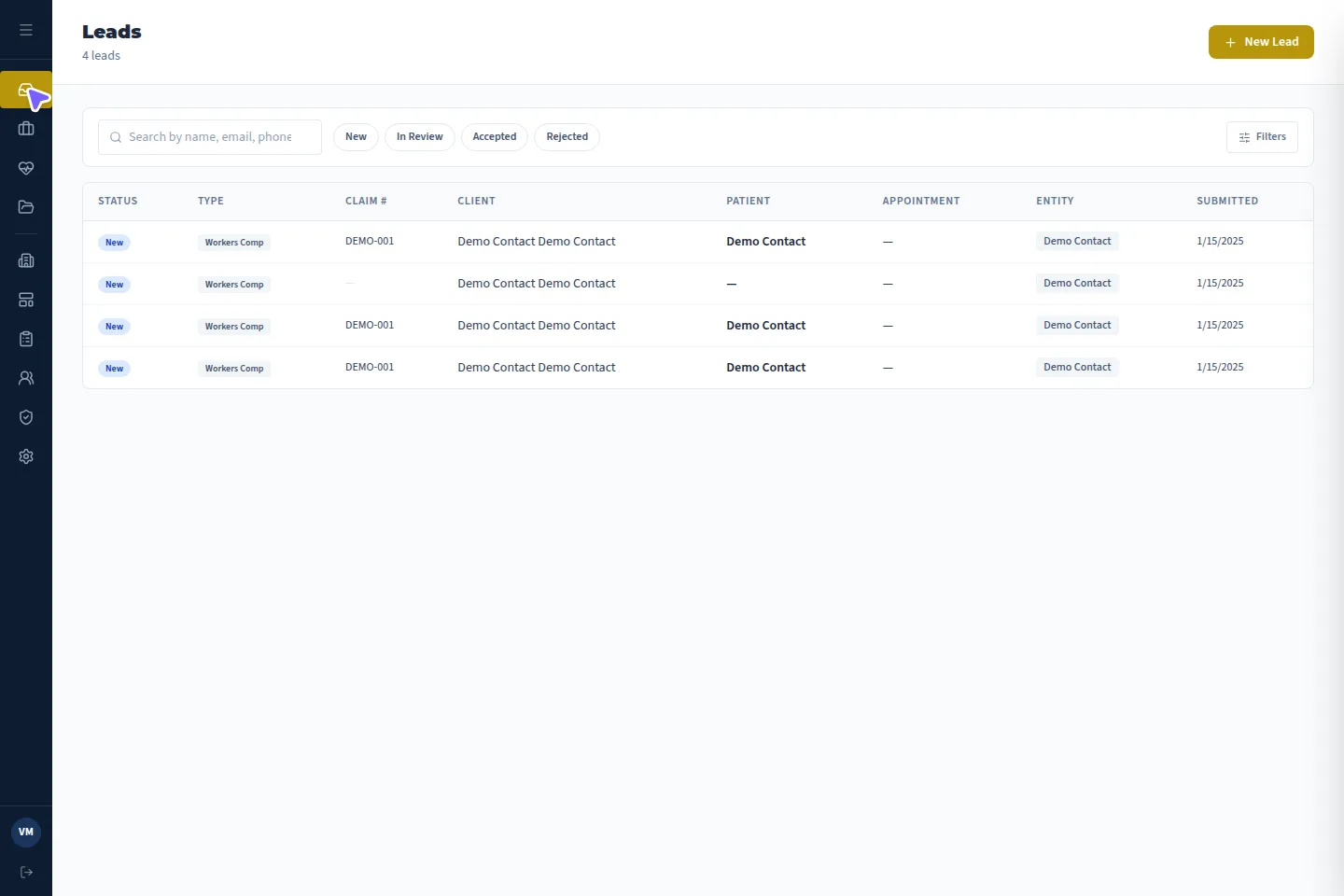Click the SUBMITTED column header
The width and height of the screenshot is (1344, 896).
coord(1227,201)
